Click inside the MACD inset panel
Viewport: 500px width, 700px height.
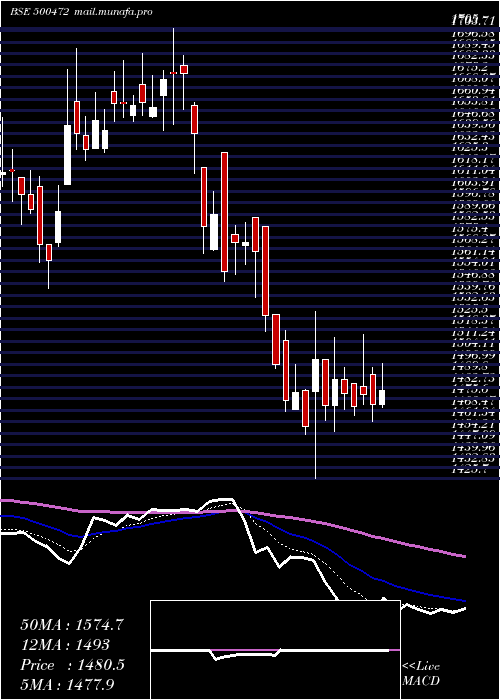(x=275, y=650)
